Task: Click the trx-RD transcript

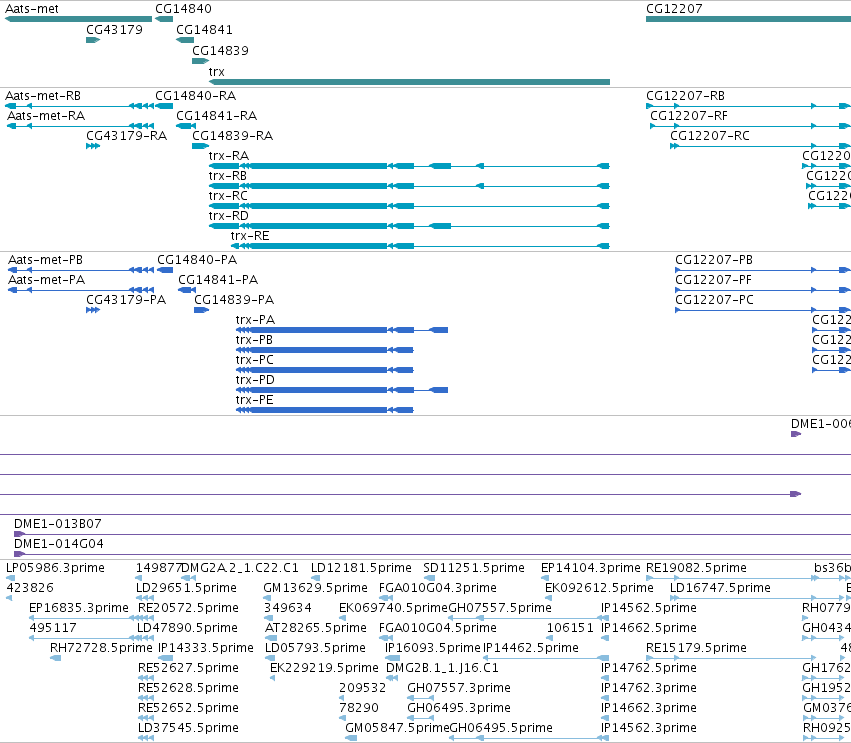Action: coord(409,227)
